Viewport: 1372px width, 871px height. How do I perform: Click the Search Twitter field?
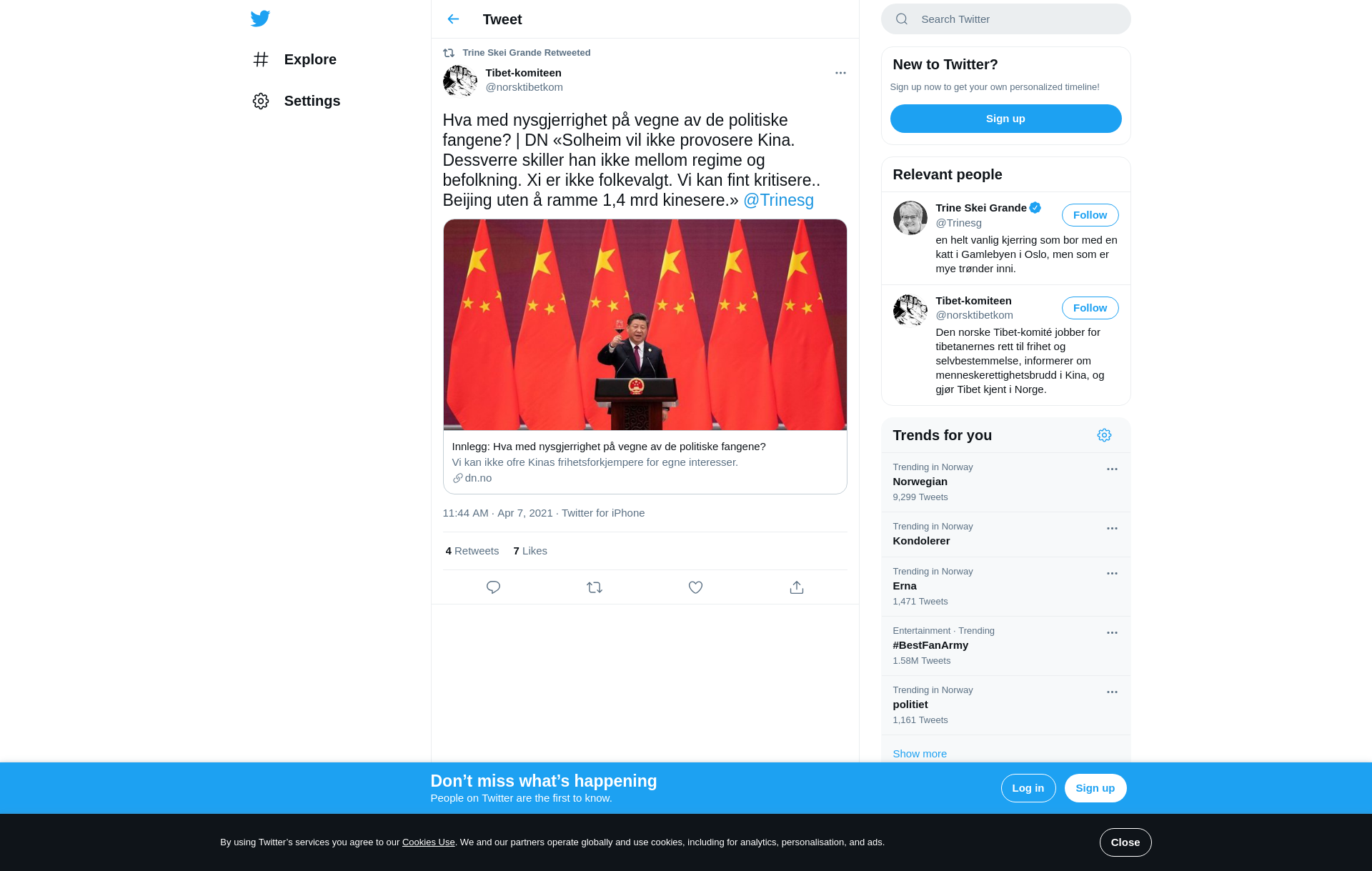1005,19
